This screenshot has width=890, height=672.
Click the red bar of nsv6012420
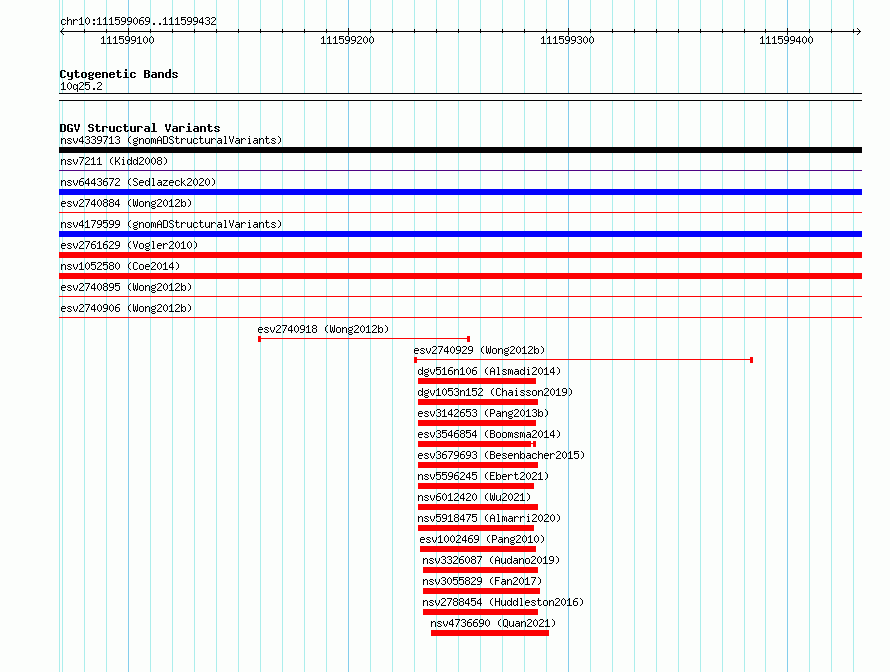478,507
